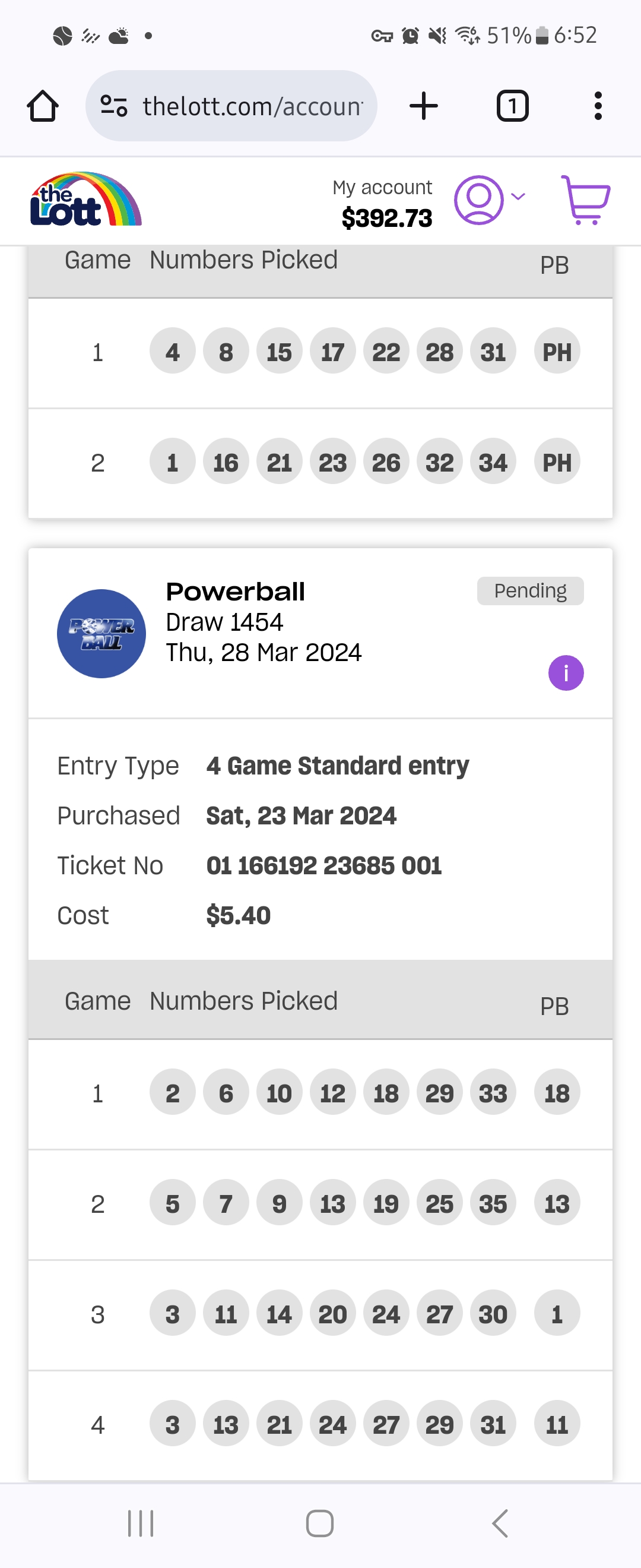Click ticket number 01 166192 23685 001
Viewport: 641px width, 1568px height.
(x=323, y=865)
